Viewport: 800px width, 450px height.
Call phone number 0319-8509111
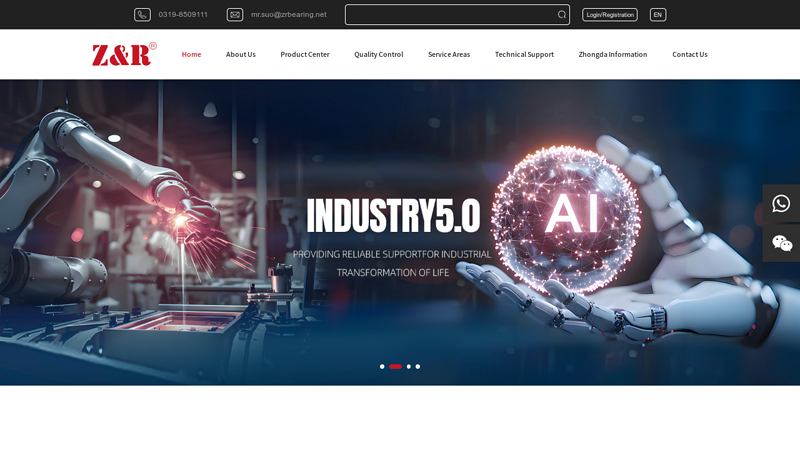[183, 15]
